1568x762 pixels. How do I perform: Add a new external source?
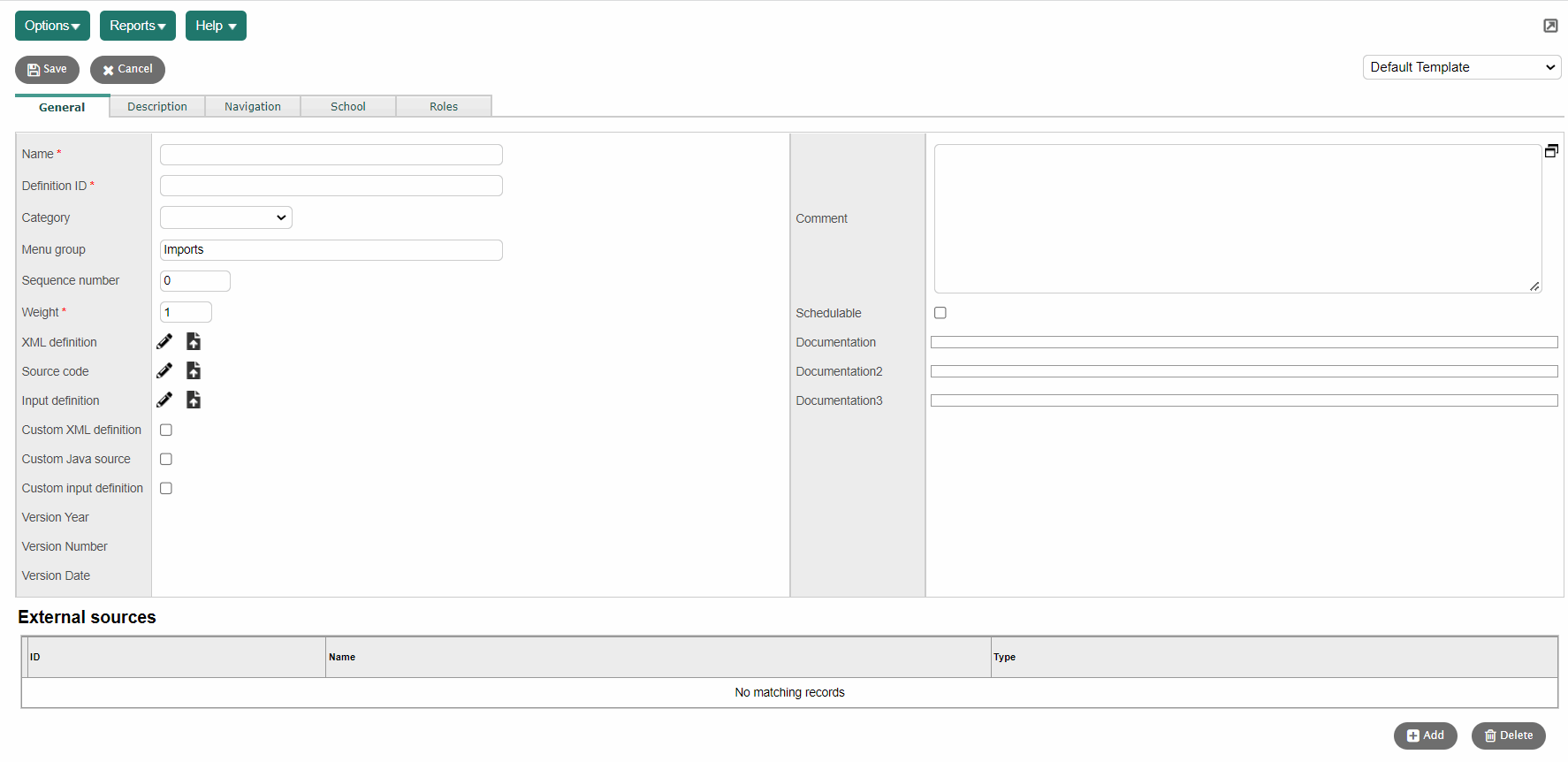point(1425,735)
